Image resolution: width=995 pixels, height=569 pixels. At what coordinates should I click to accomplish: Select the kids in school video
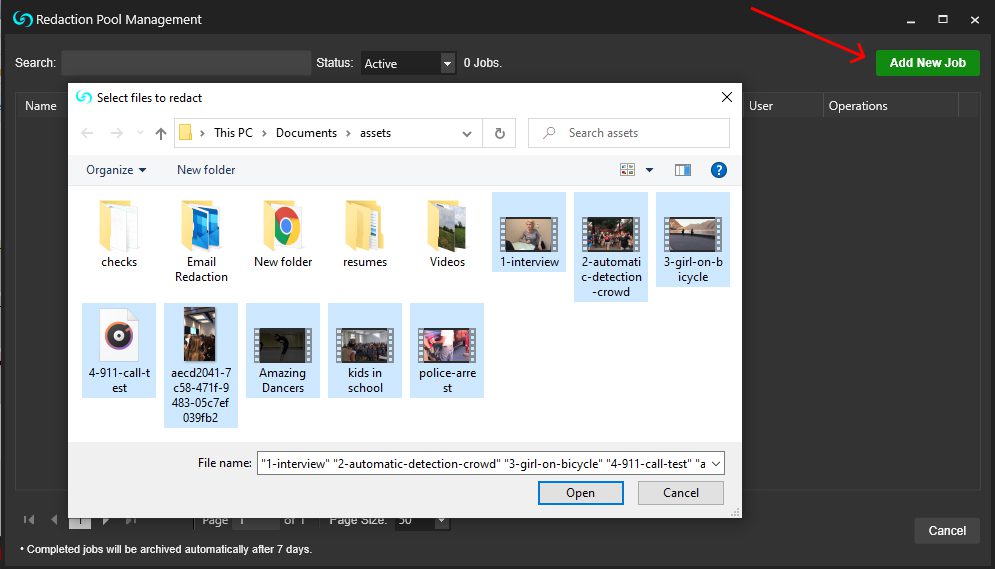[x=364, y=350]
